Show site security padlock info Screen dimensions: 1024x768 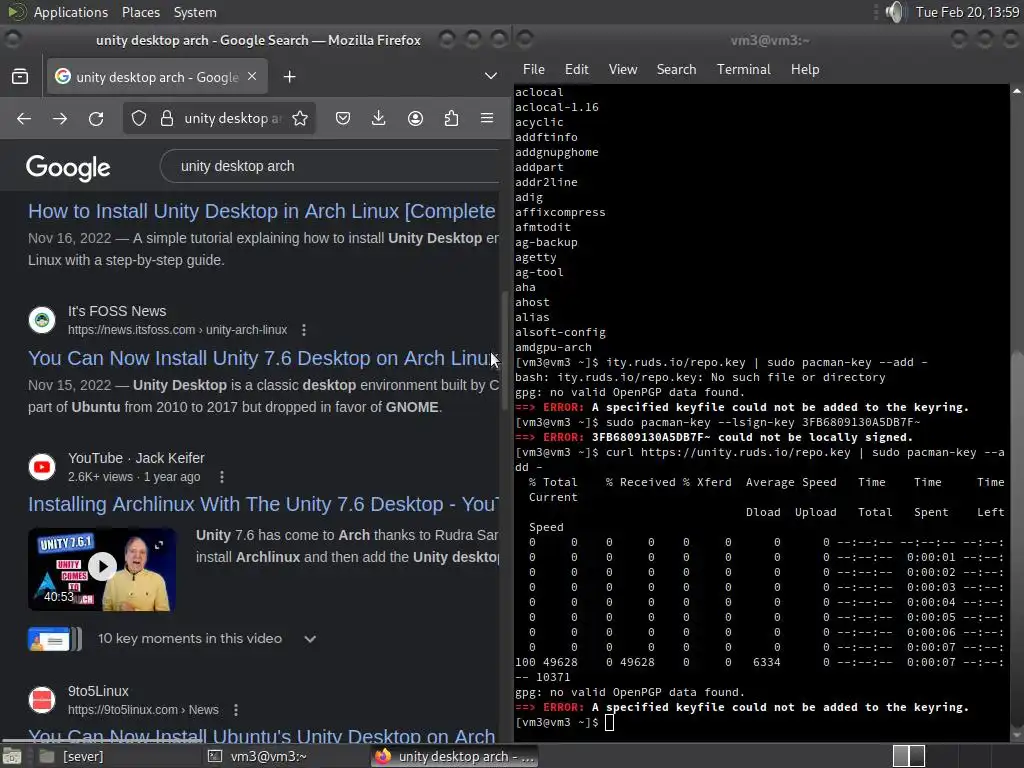pos(167,118)
